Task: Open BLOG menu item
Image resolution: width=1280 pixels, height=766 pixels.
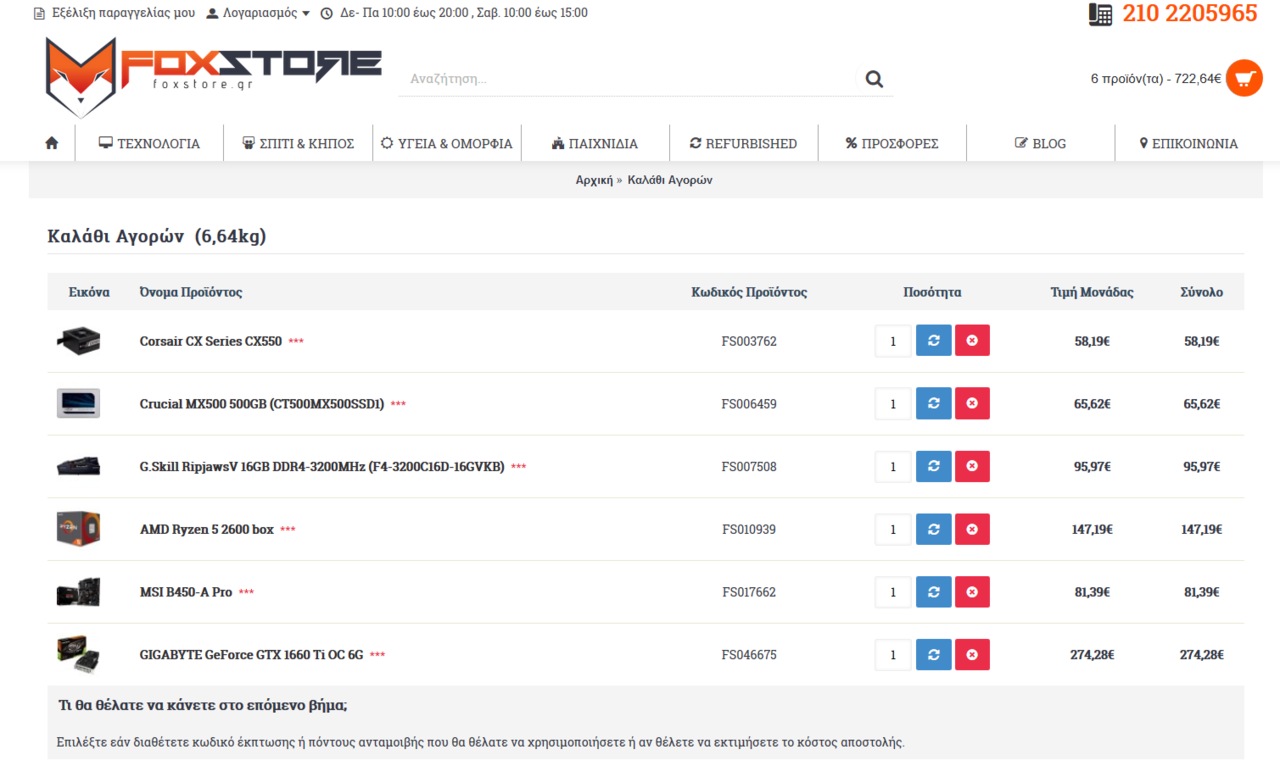Action: [1040, 143]
